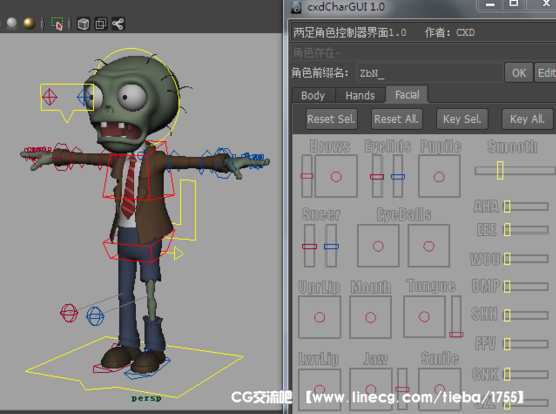556x414 pixels.
Task: Select the Eyelids blue slider handle
Action: click(x=398, y=177)
